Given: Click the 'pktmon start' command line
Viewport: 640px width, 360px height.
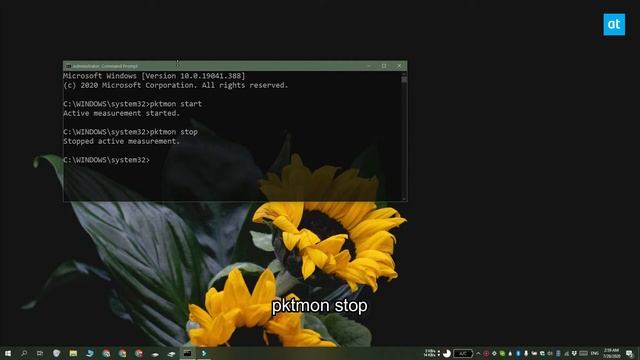Looking at the screenshot, I should [133, 104].
